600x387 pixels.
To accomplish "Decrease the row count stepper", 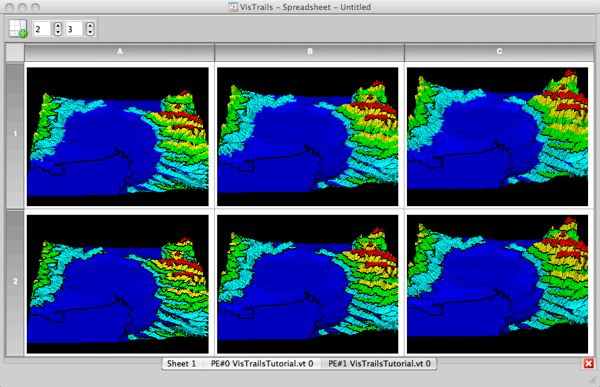I will [58, 32].
